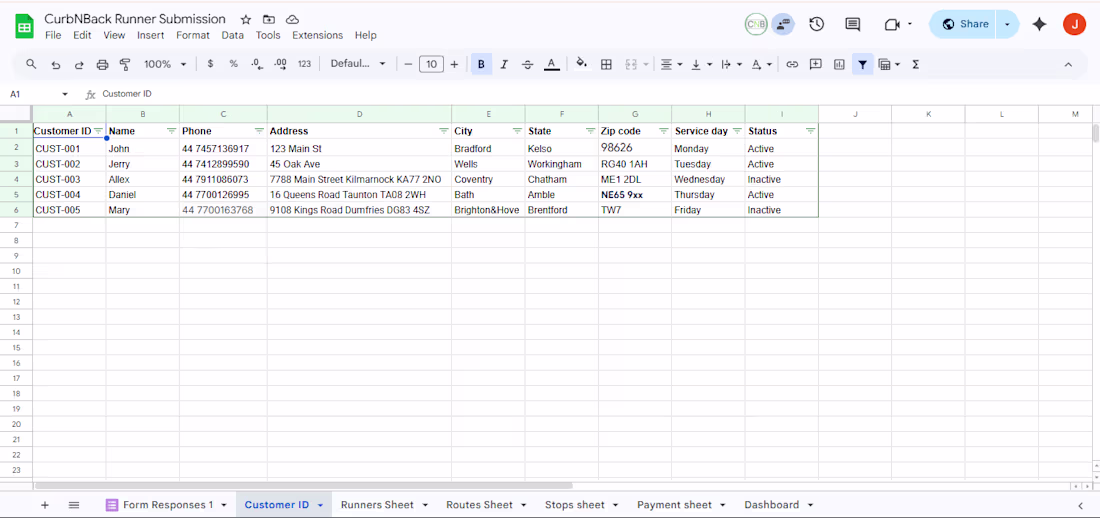Screen dimensions: 1100x518
Task: Open text wrapping dropdown
Action: pos(732,64)
